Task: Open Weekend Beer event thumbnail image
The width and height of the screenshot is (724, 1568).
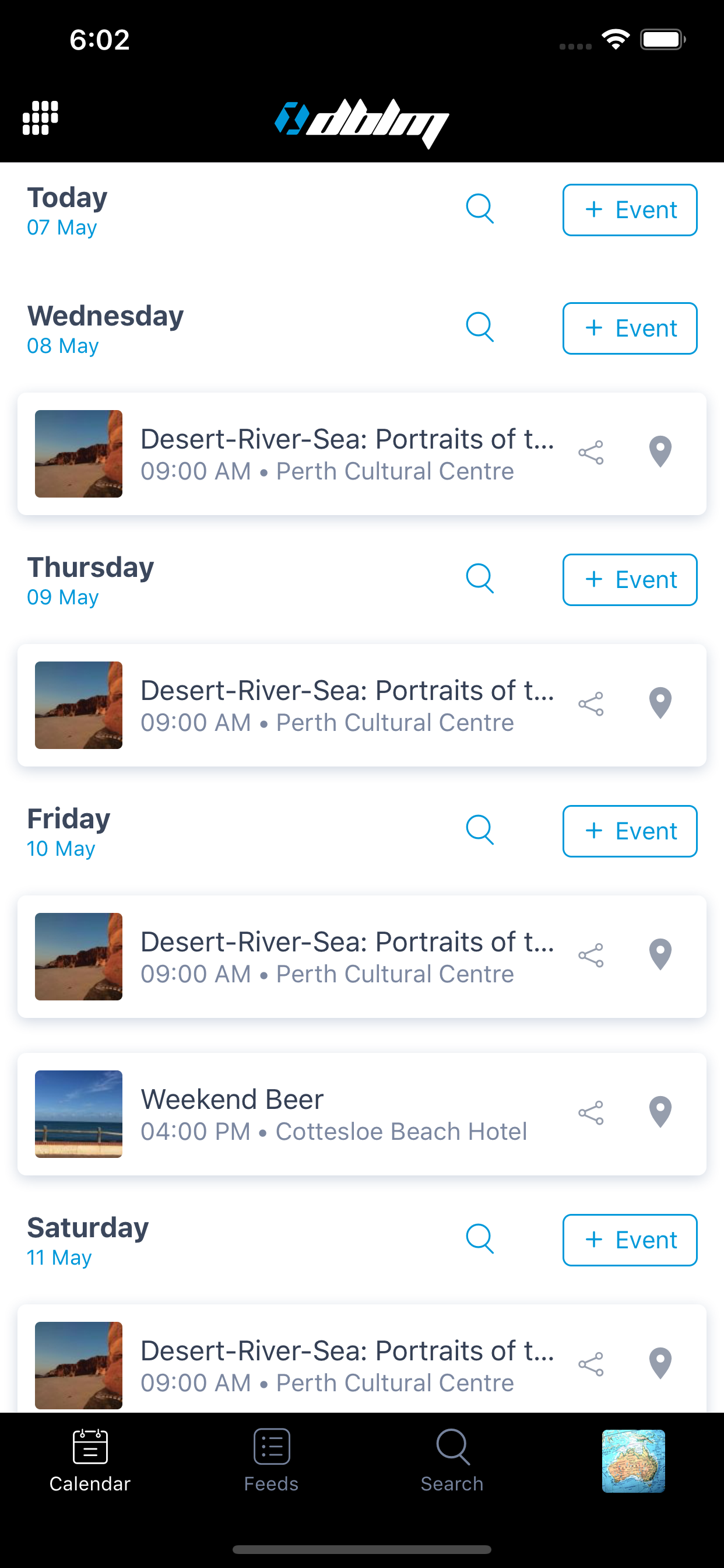Action: [x=79, y=1114]
